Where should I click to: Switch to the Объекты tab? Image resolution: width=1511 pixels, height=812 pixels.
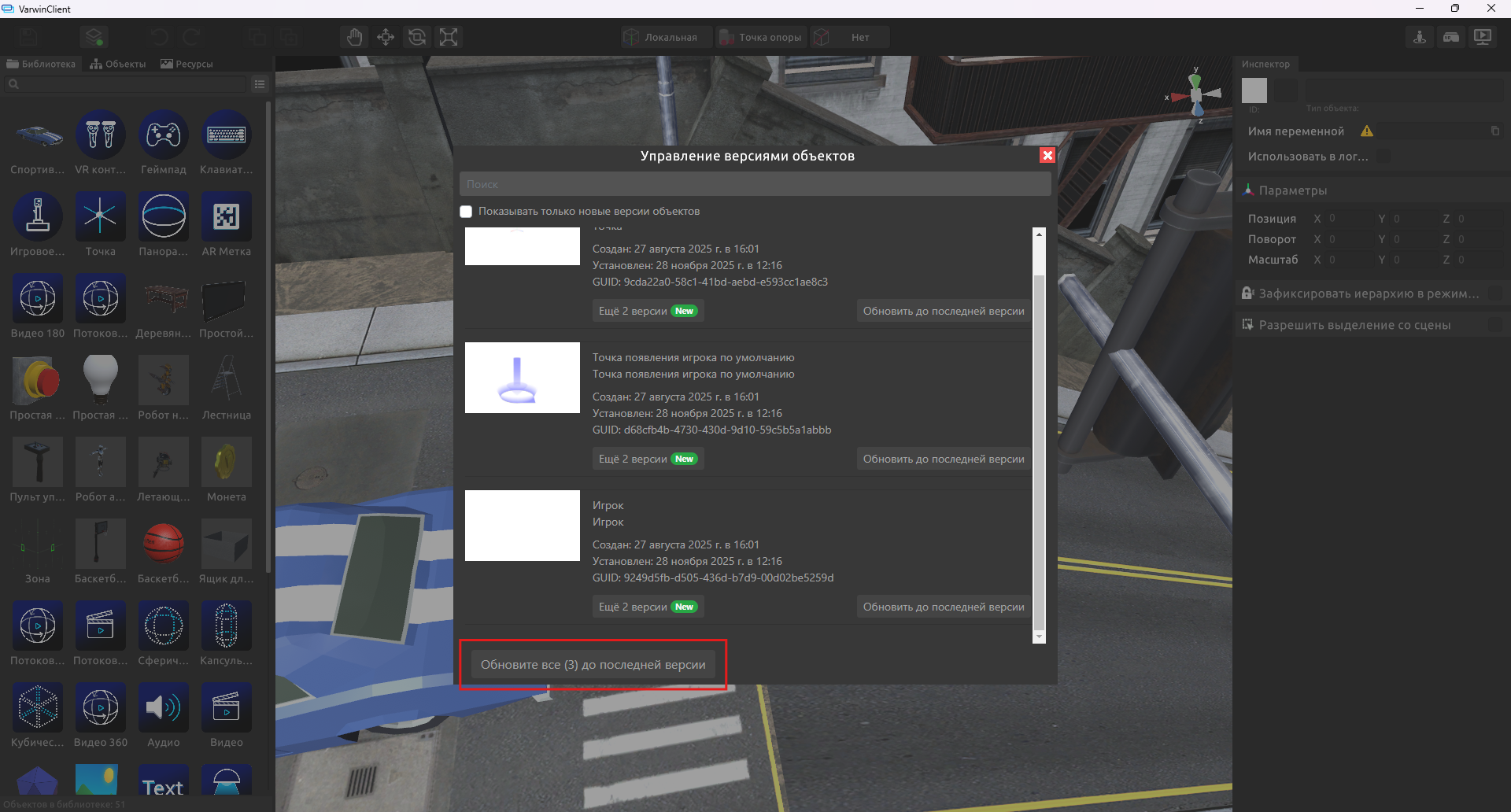(118, 64)
